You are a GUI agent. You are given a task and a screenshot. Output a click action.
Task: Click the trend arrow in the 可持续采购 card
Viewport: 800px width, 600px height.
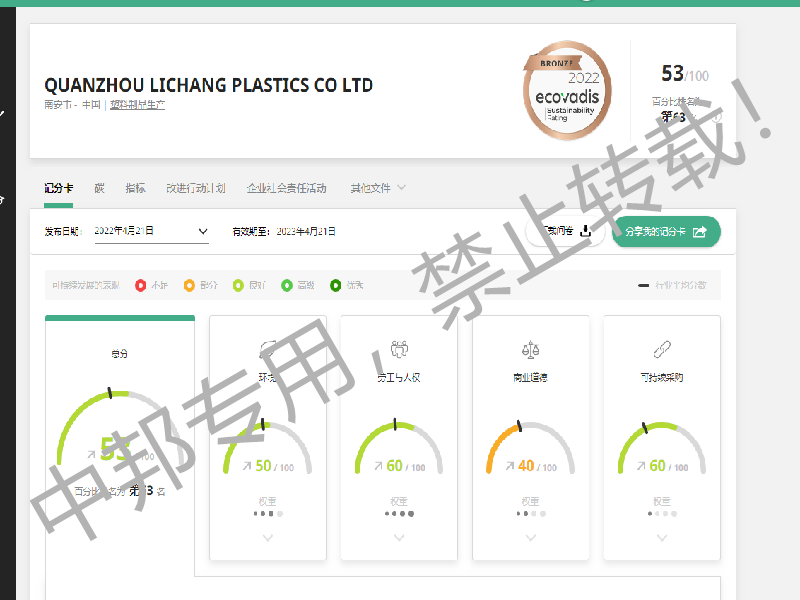[x=641, y=466]
